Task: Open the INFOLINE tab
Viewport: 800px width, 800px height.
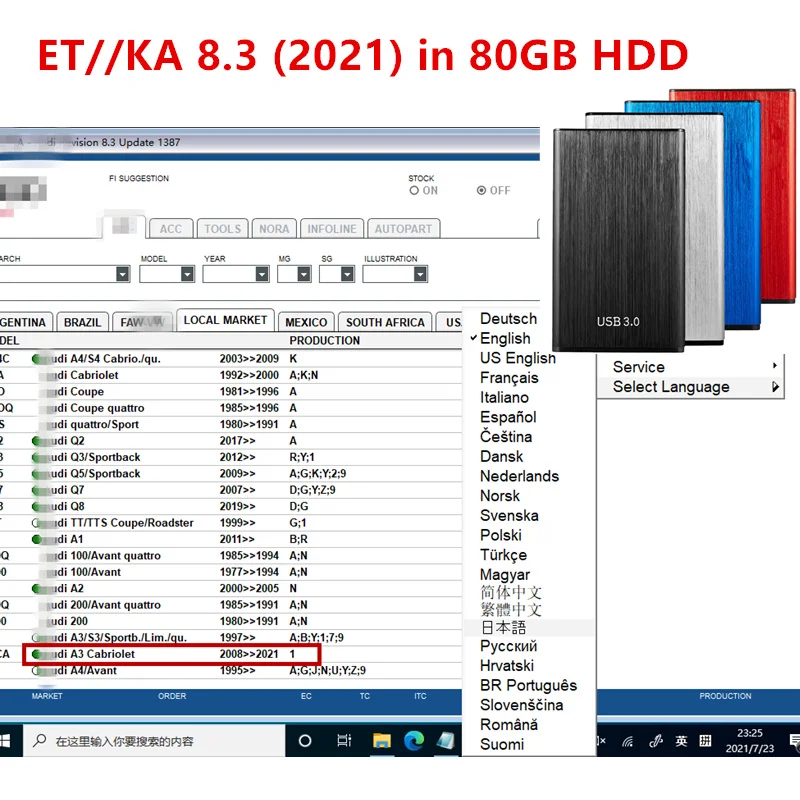Action: [332, 229]
